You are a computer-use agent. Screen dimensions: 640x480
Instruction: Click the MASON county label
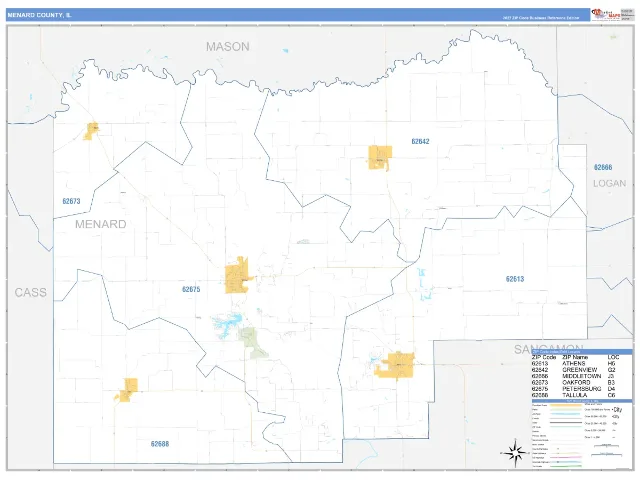pos(227,47)
